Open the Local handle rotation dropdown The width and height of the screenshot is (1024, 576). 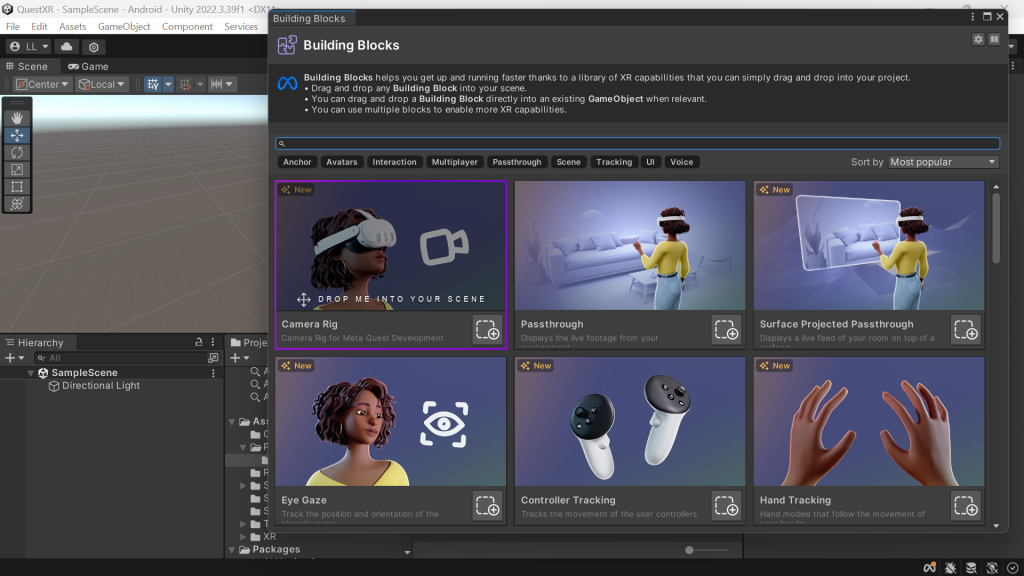point(101,84)
